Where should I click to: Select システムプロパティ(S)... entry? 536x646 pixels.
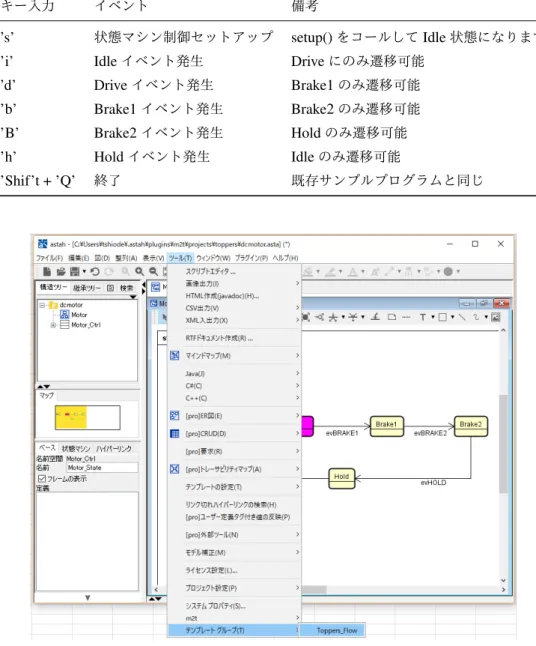[x=234, y=606]
